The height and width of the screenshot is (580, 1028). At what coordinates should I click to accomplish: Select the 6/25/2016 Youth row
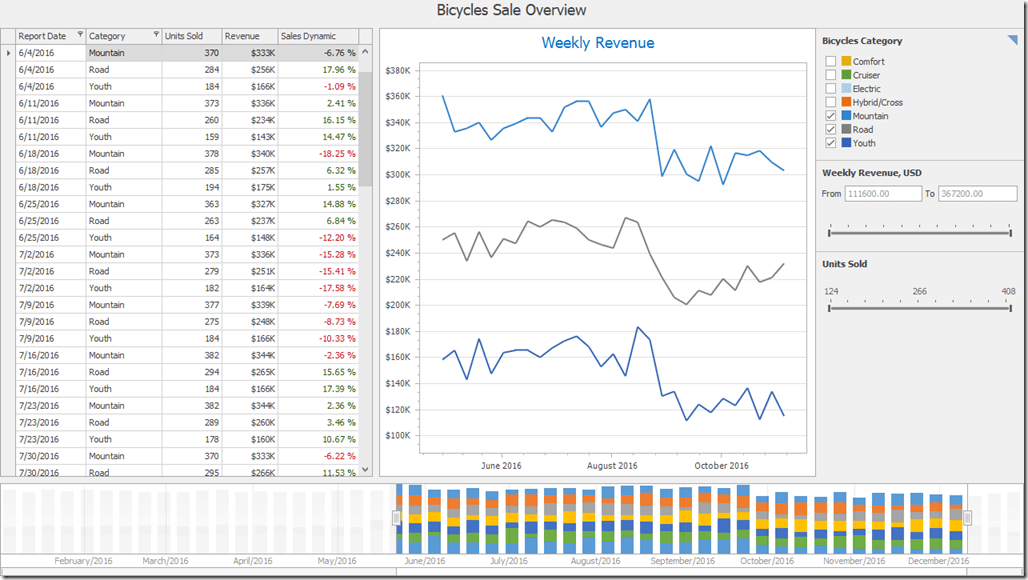(187, 237)
